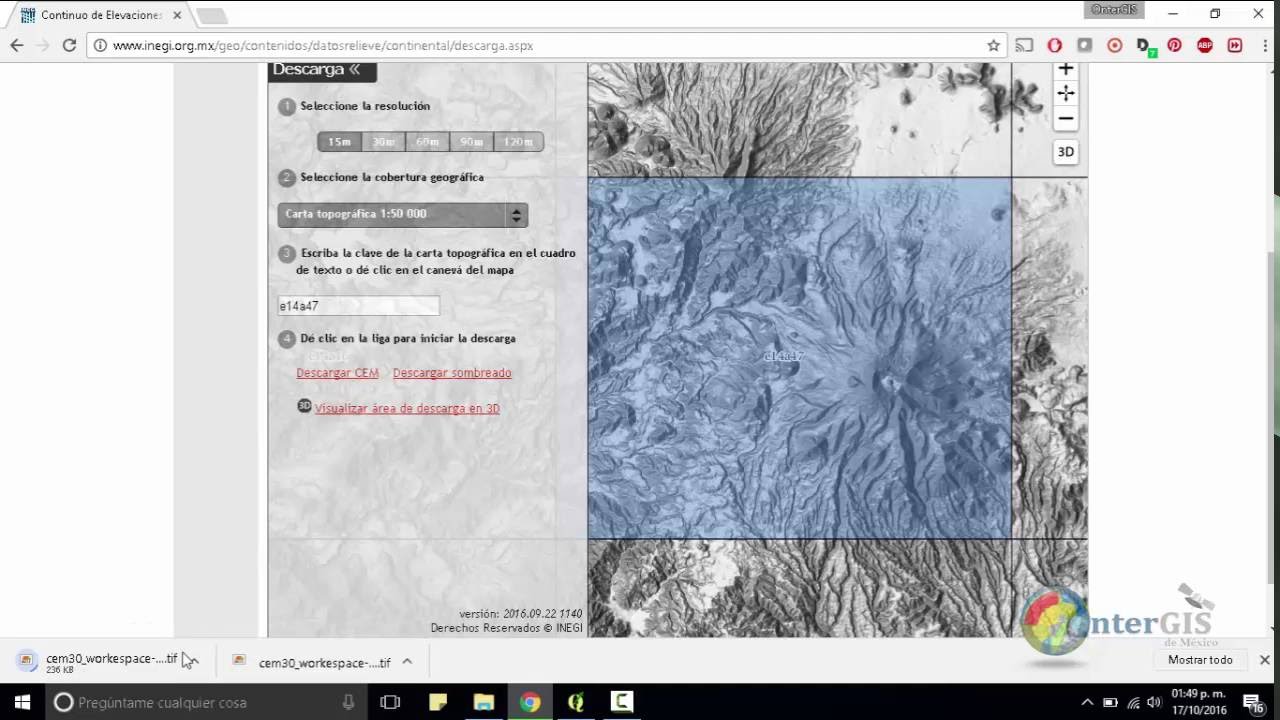
Task: Click the highlighted e14a47 map tile
Action: point(799,358)
